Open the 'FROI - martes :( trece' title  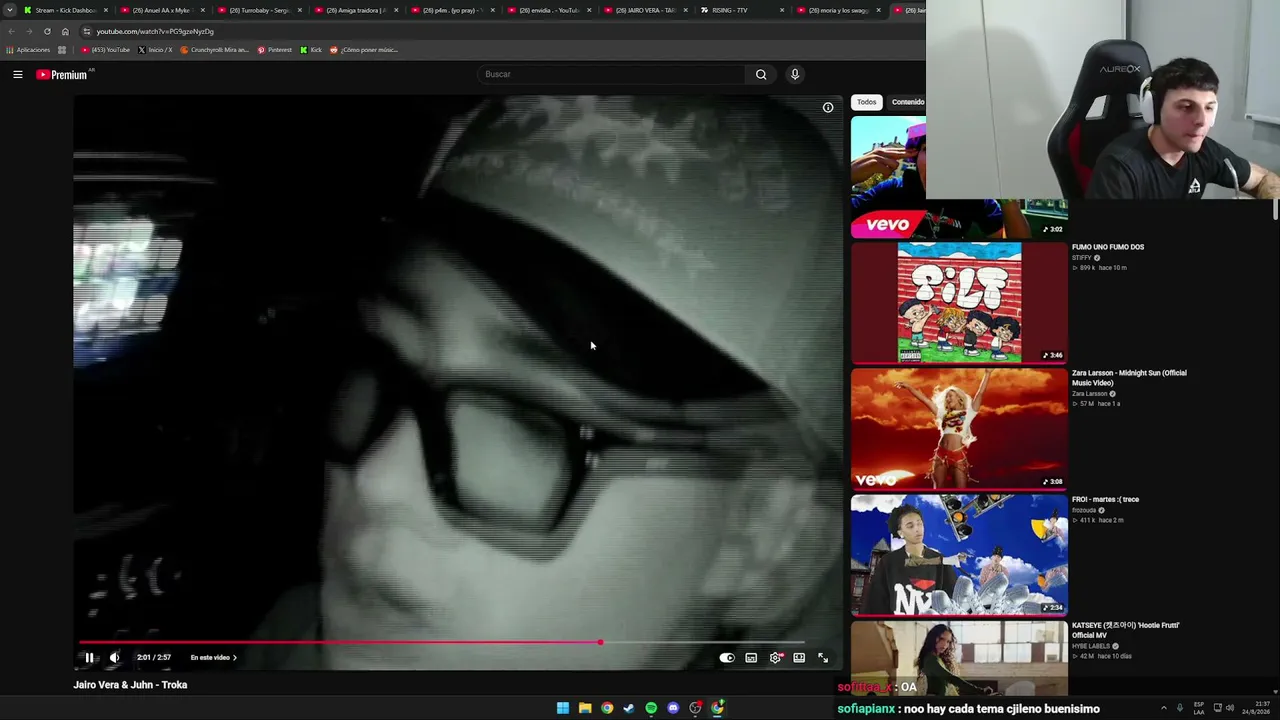[1105, 499]
